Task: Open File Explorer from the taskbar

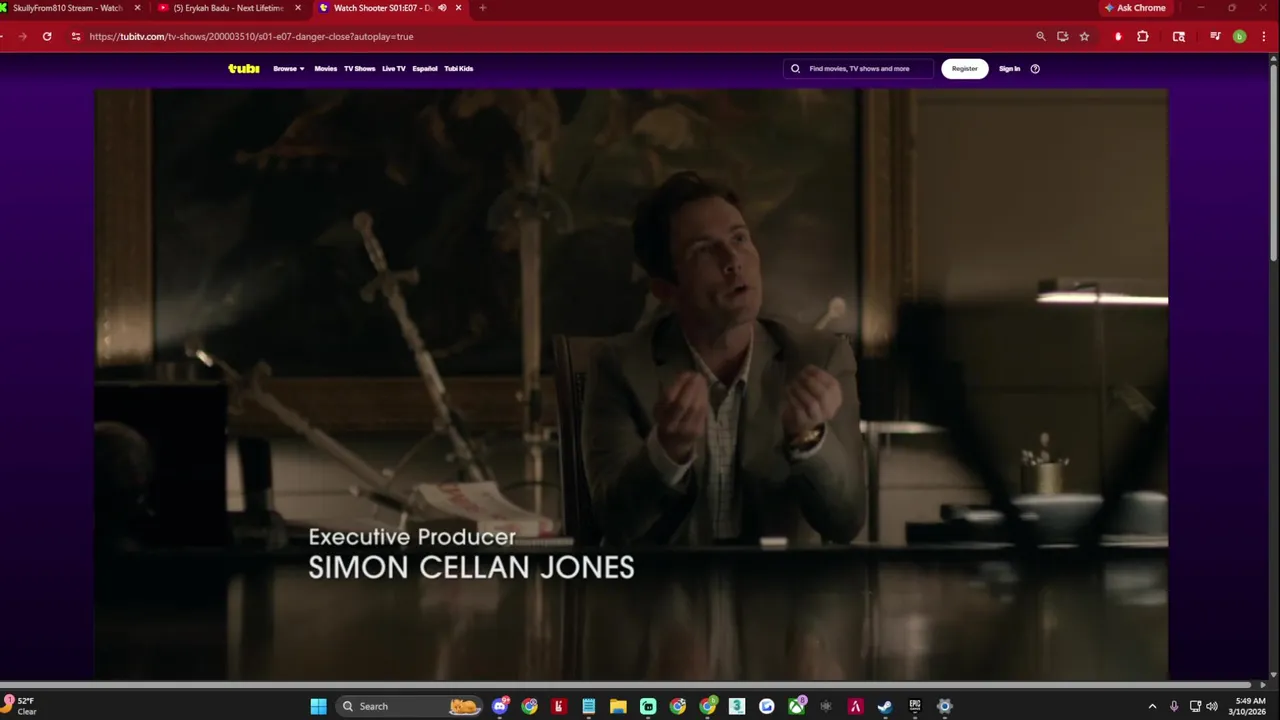Action: pos(618,706)
